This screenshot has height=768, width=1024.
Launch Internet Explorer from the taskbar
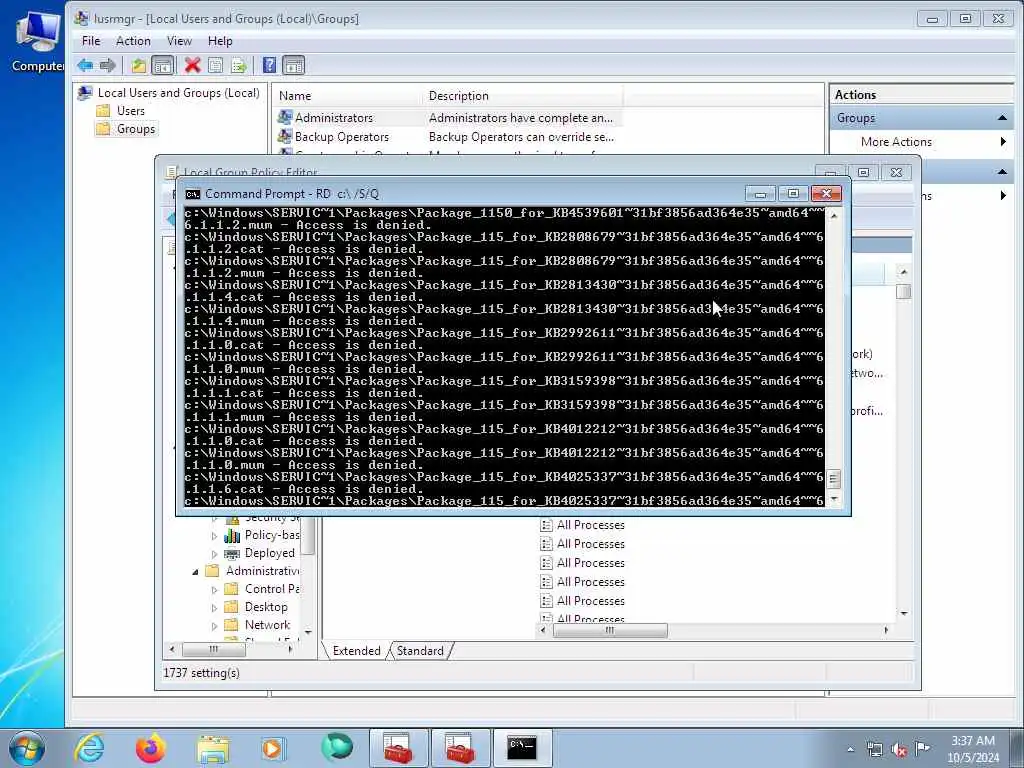tap(89, 748)
